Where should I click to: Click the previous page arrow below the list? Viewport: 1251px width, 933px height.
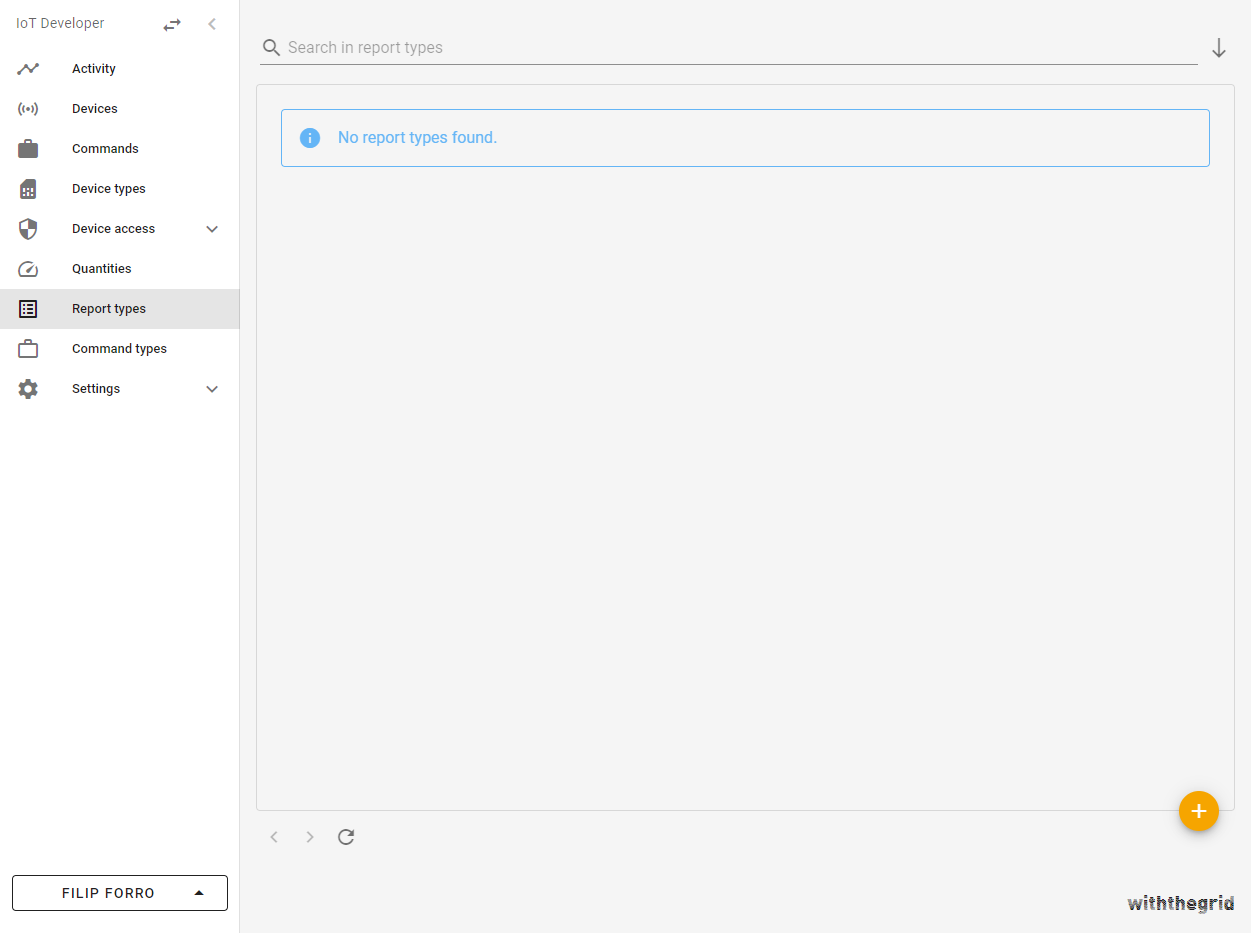pos(274,837)
